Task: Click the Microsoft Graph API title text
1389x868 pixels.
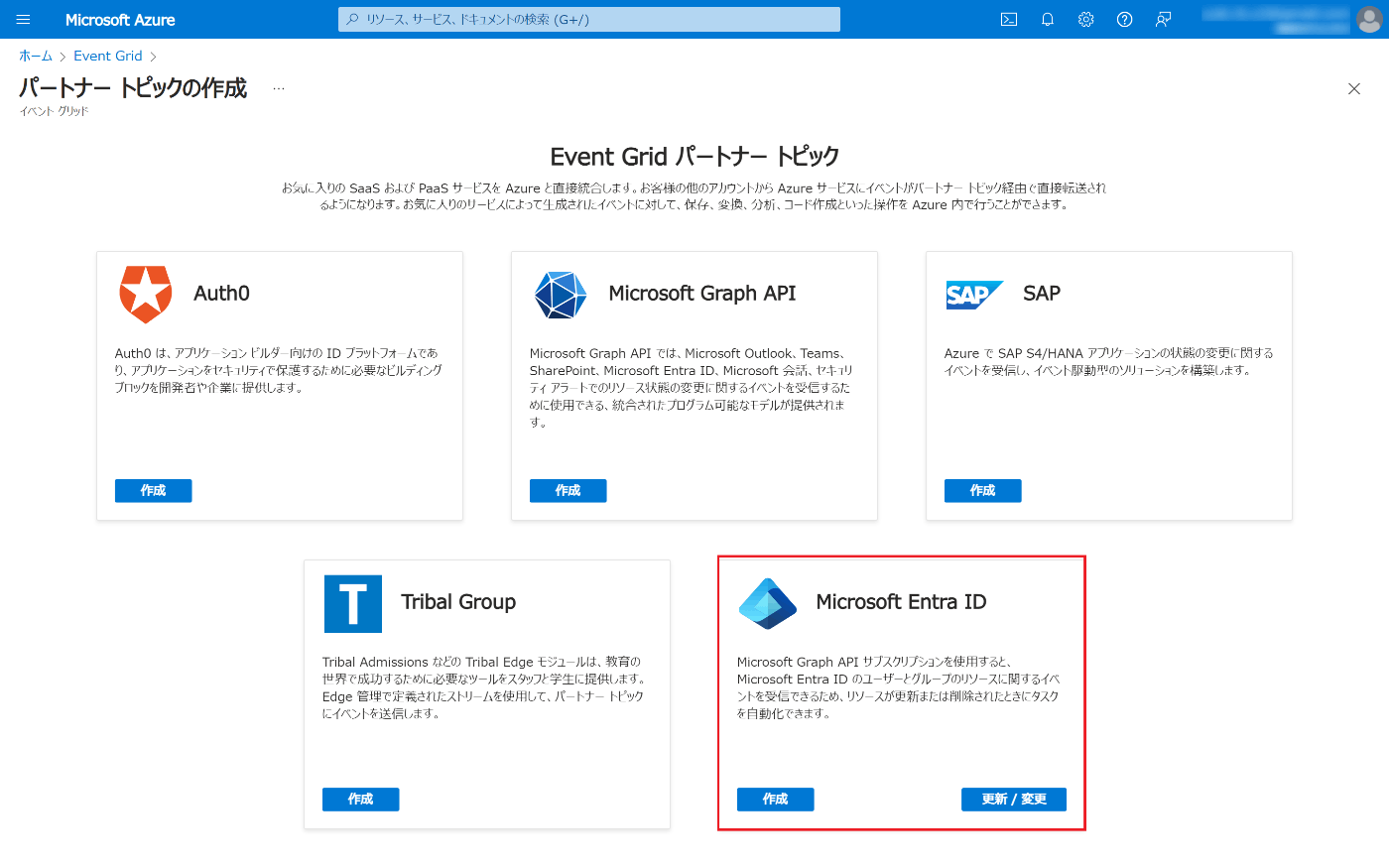Action: [702, 294]
